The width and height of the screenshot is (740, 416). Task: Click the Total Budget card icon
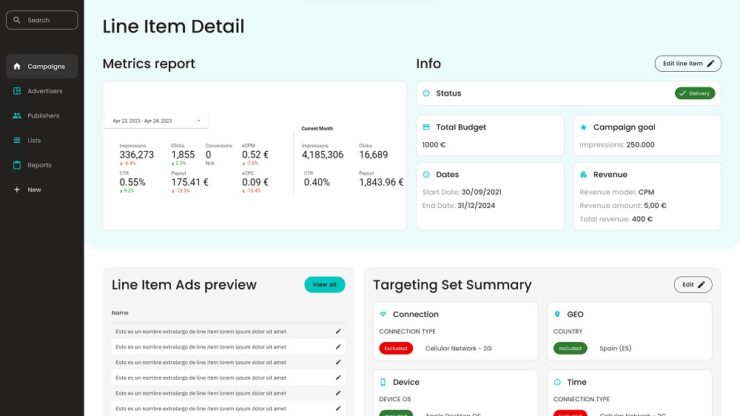[427, 128]
